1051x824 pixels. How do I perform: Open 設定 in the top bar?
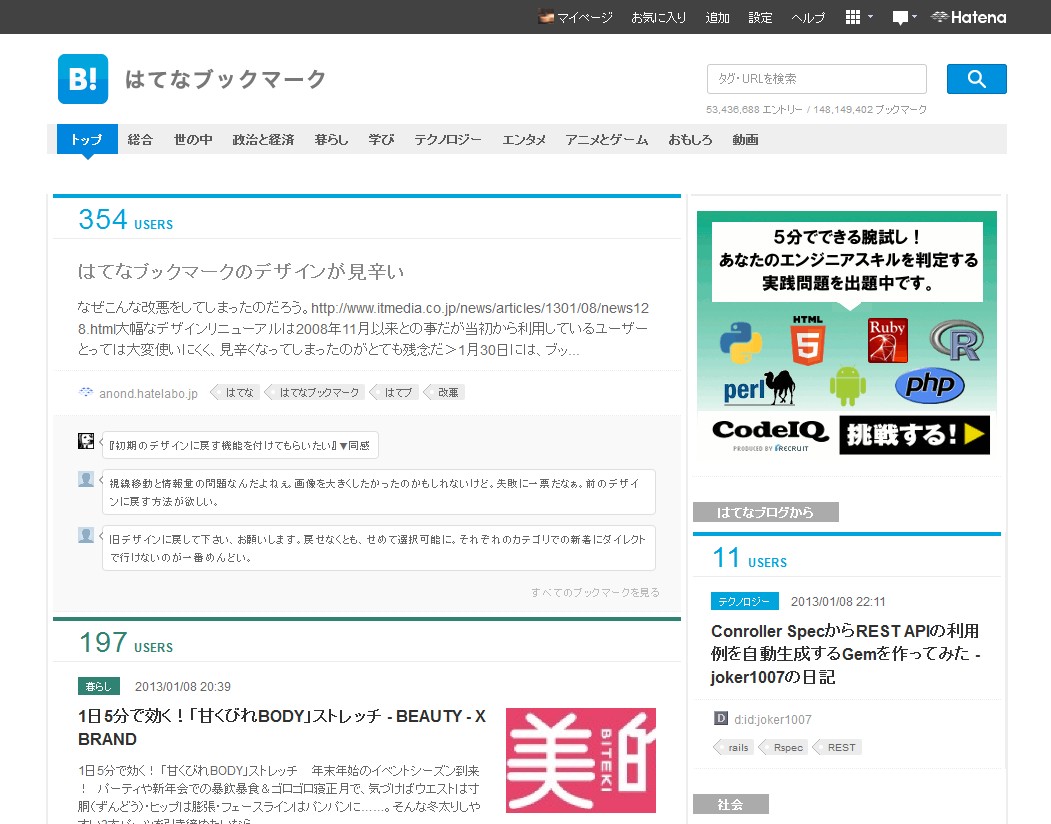point(760,17)
